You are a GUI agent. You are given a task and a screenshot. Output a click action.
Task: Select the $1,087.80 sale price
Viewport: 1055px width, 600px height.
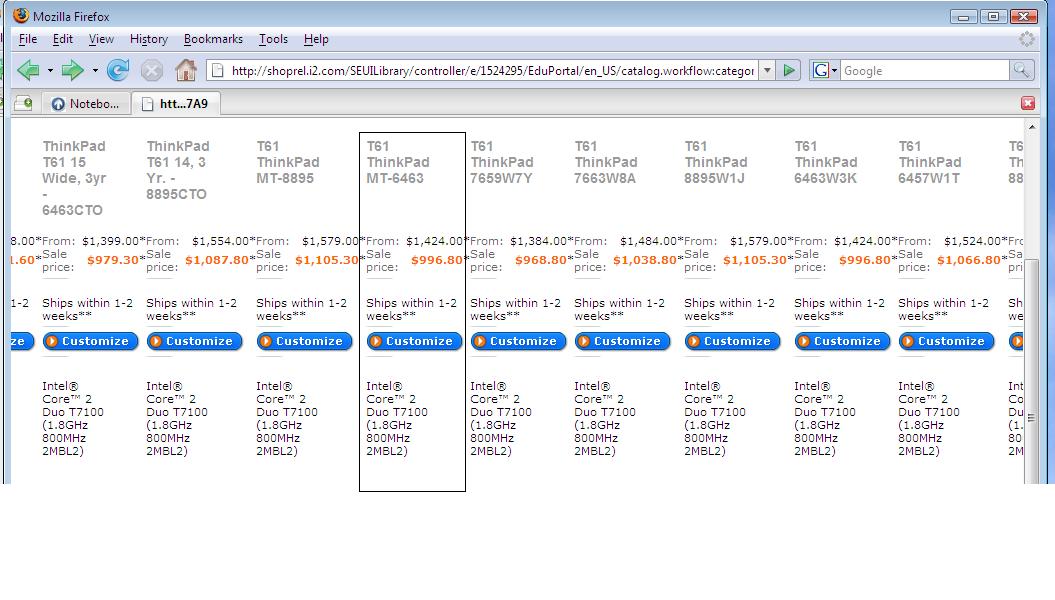[x=217, y=260]
